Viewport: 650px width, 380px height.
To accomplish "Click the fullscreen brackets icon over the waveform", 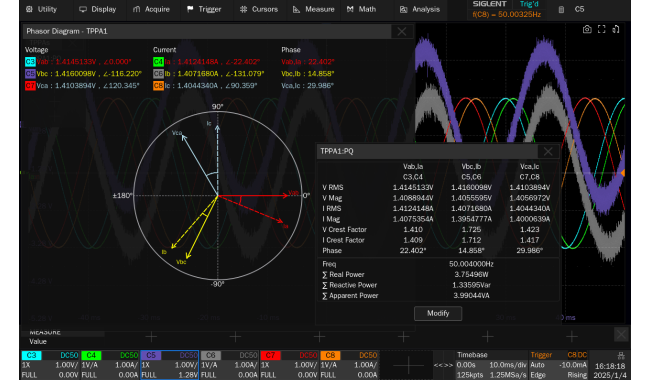I will pos(601,29).
